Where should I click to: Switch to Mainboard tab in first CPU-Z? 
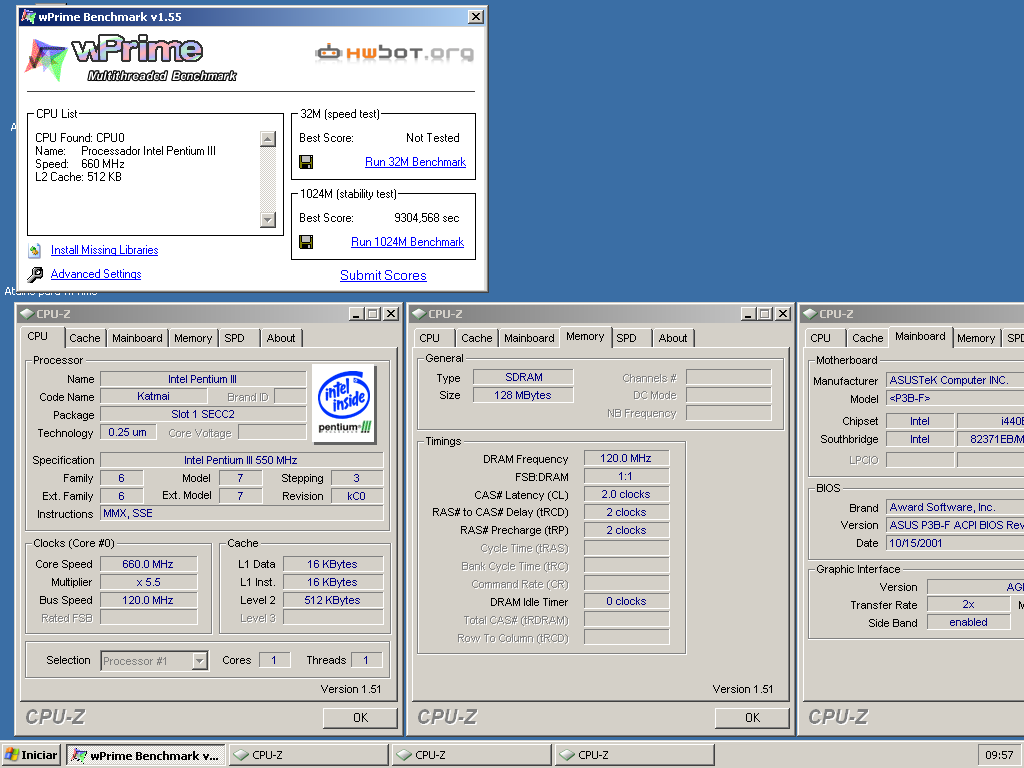tap(137, 338)
